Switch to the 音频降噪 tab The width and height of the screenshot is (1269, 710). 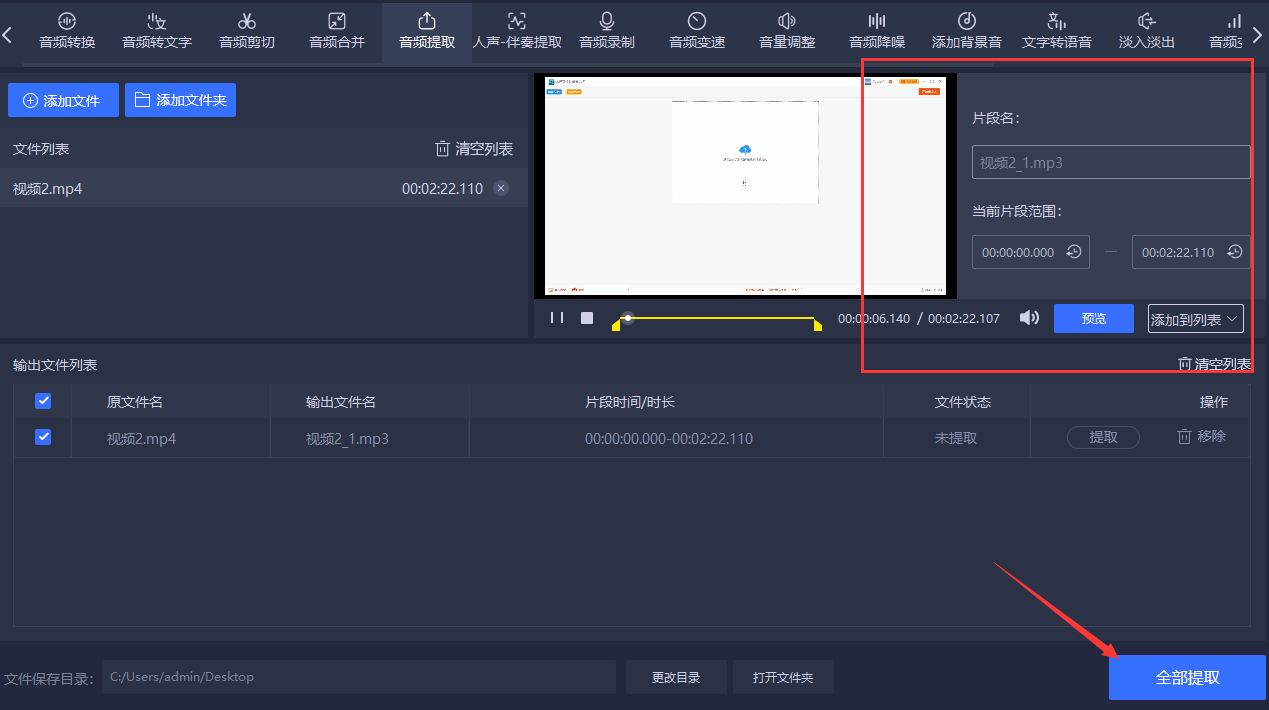pyautogui.click(x=877, y=31)
